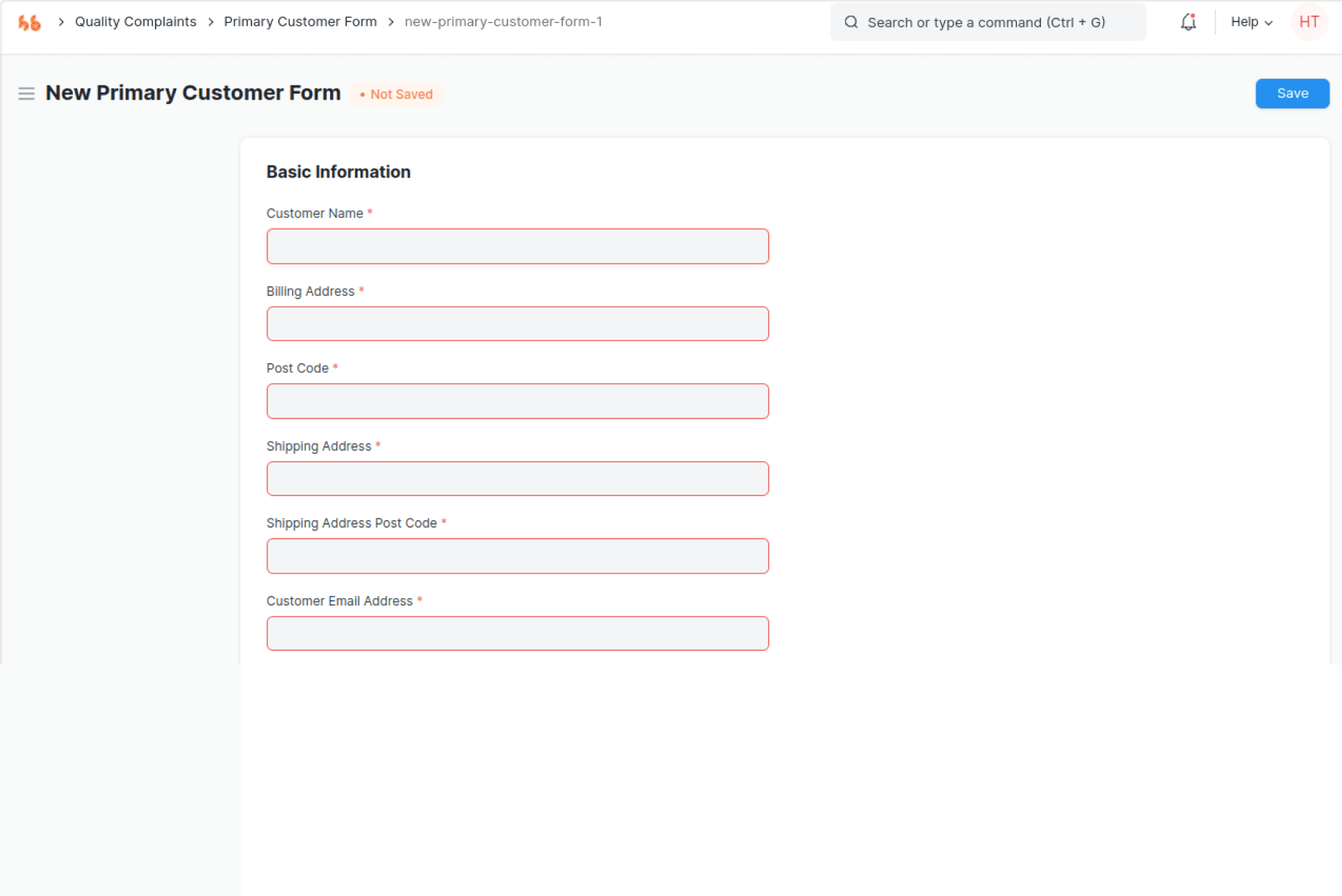Click the New Primary Customer Form title

point(193,93)
